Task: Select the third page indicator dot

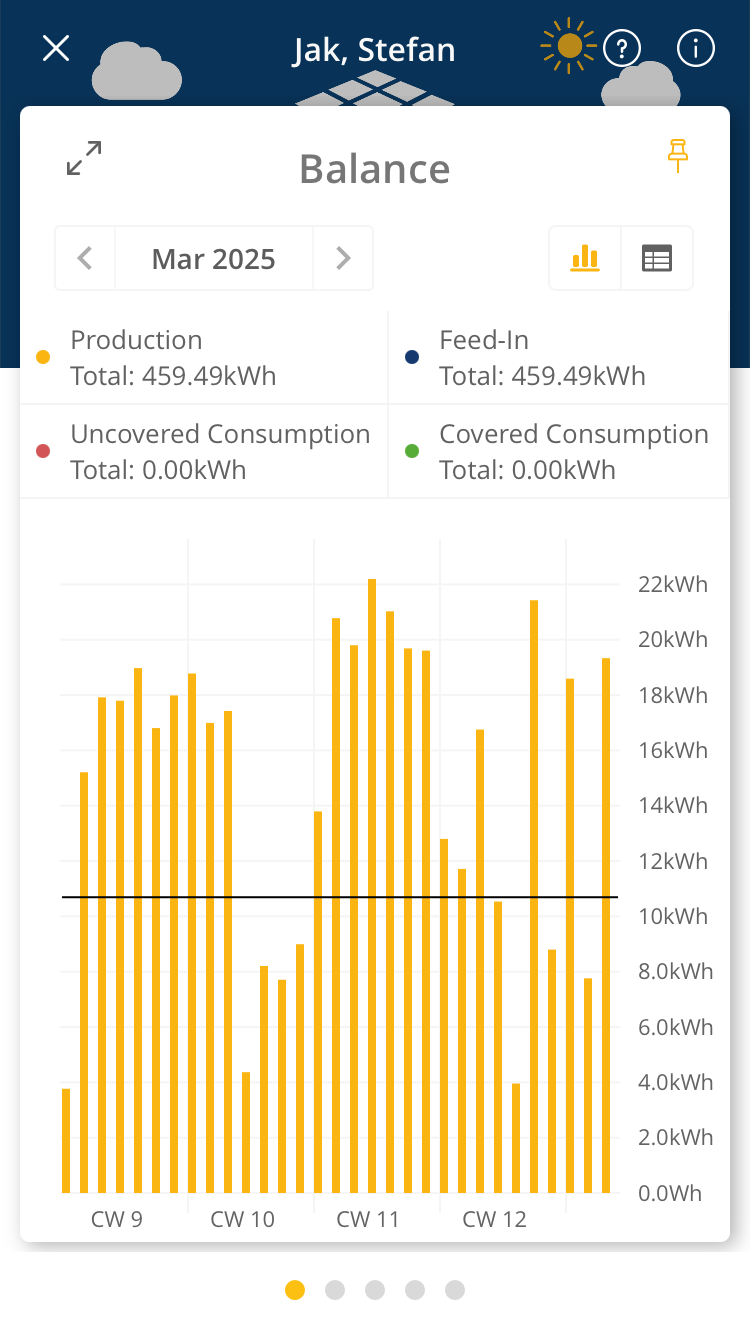Action: click(x=375, y=1290)
